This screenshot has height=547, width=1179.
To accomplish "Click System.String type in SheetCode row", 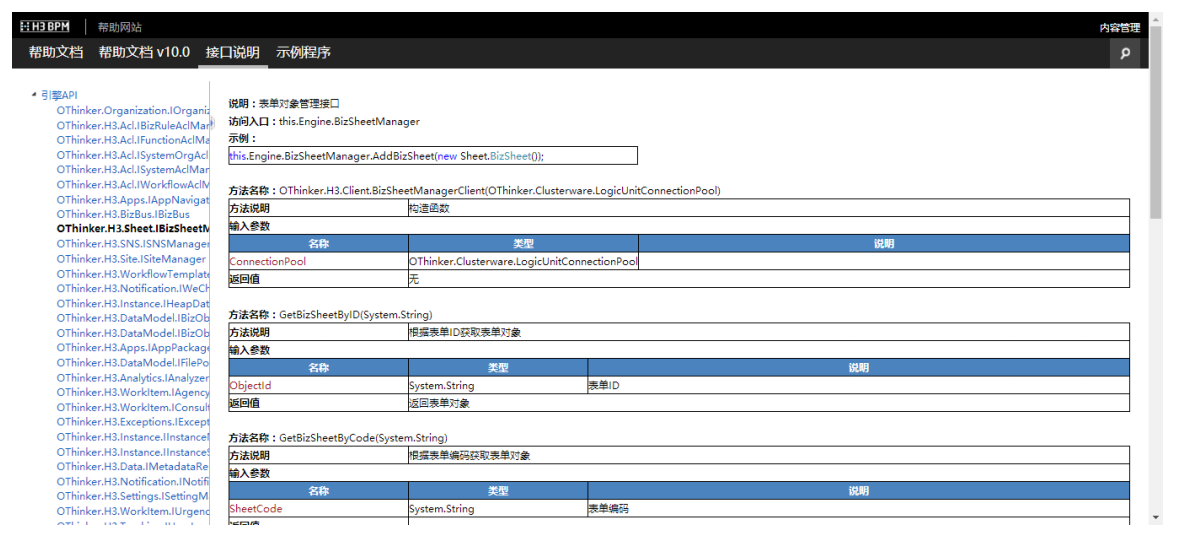I will point(498,509).
